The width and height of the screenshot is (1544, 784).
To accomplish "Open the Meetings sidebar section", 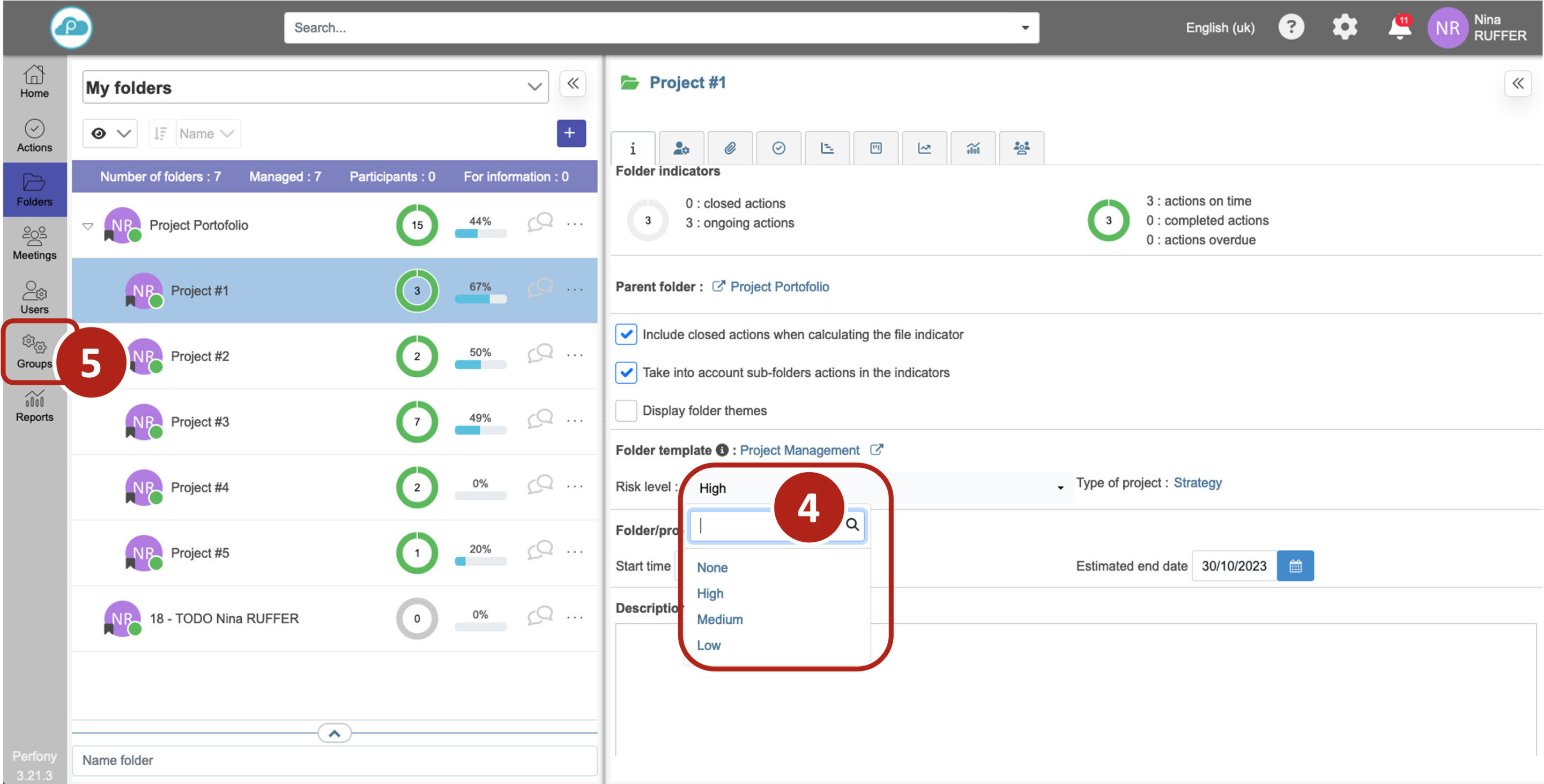I will [x=34, y=243].
